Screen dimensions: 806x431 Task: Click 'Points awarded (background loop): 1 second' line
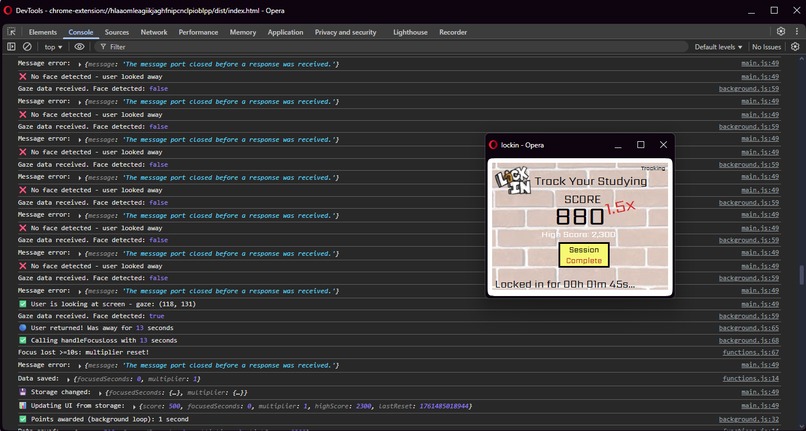coord(109,419)
